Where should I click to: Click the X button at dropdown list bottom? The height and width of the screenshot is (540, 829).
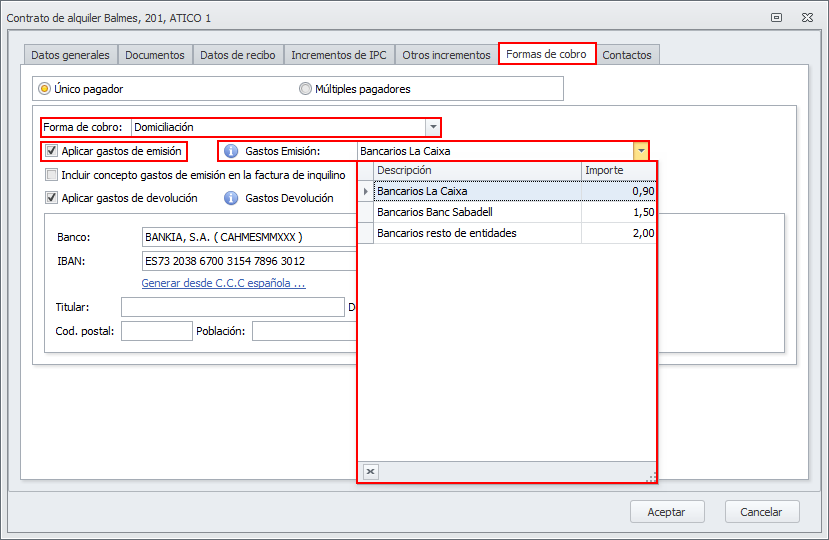pyautogui.click(x=371, y=472)
